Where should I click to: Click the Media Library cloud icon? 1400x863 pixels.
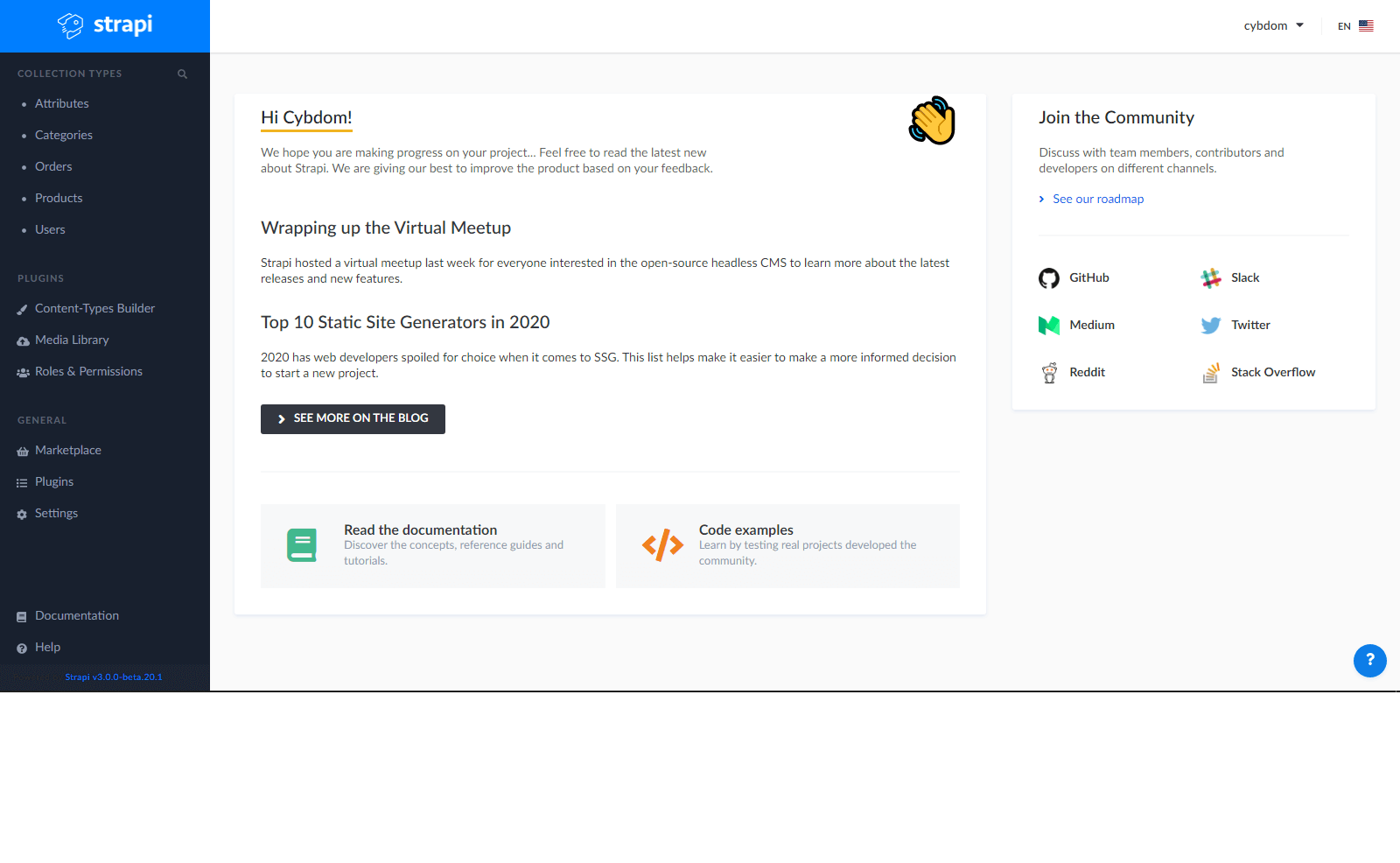(x=23, y=341)
